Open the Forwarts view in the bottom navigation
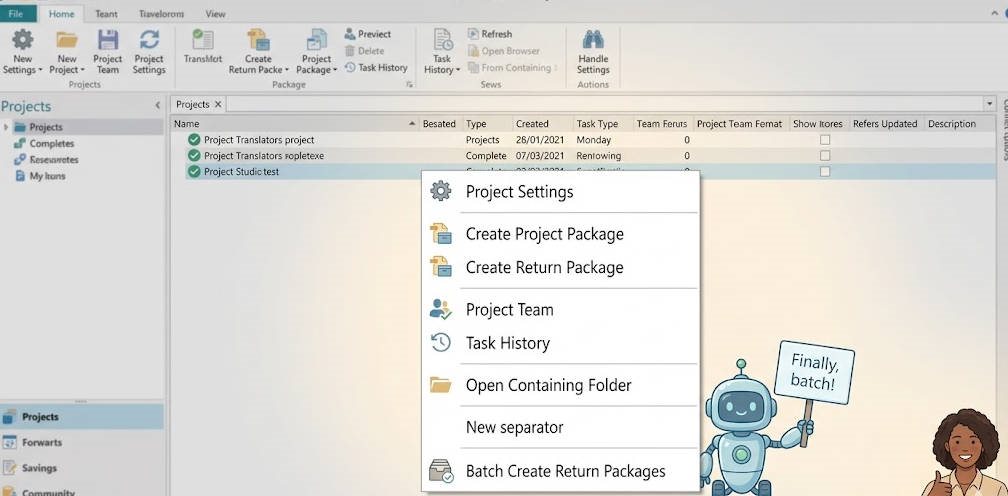This screenshot has width=1008, height=496. [x=82, y=442]
